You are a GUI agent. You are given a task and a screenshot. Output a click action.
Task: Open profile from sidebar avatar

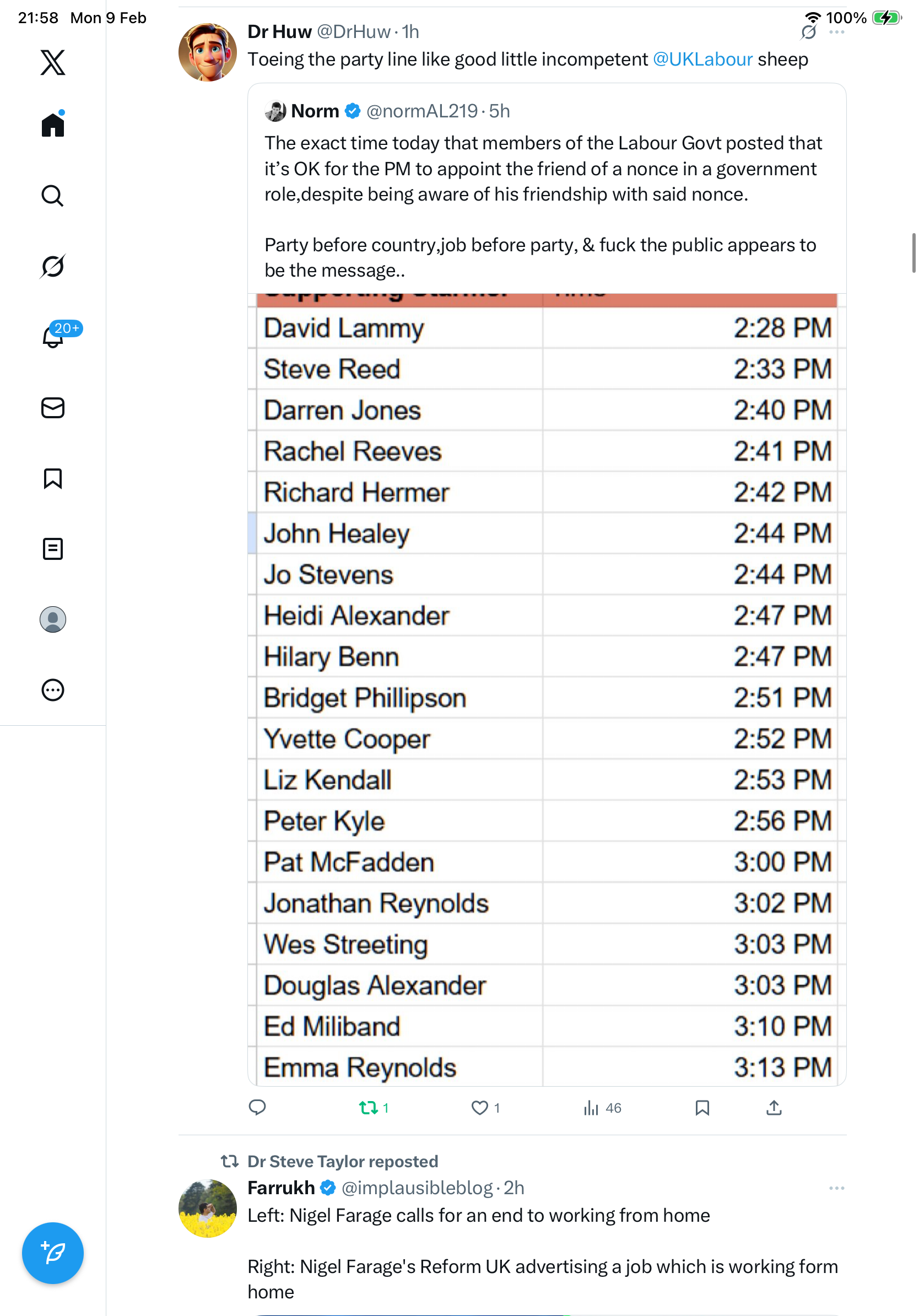coord(53,619)
